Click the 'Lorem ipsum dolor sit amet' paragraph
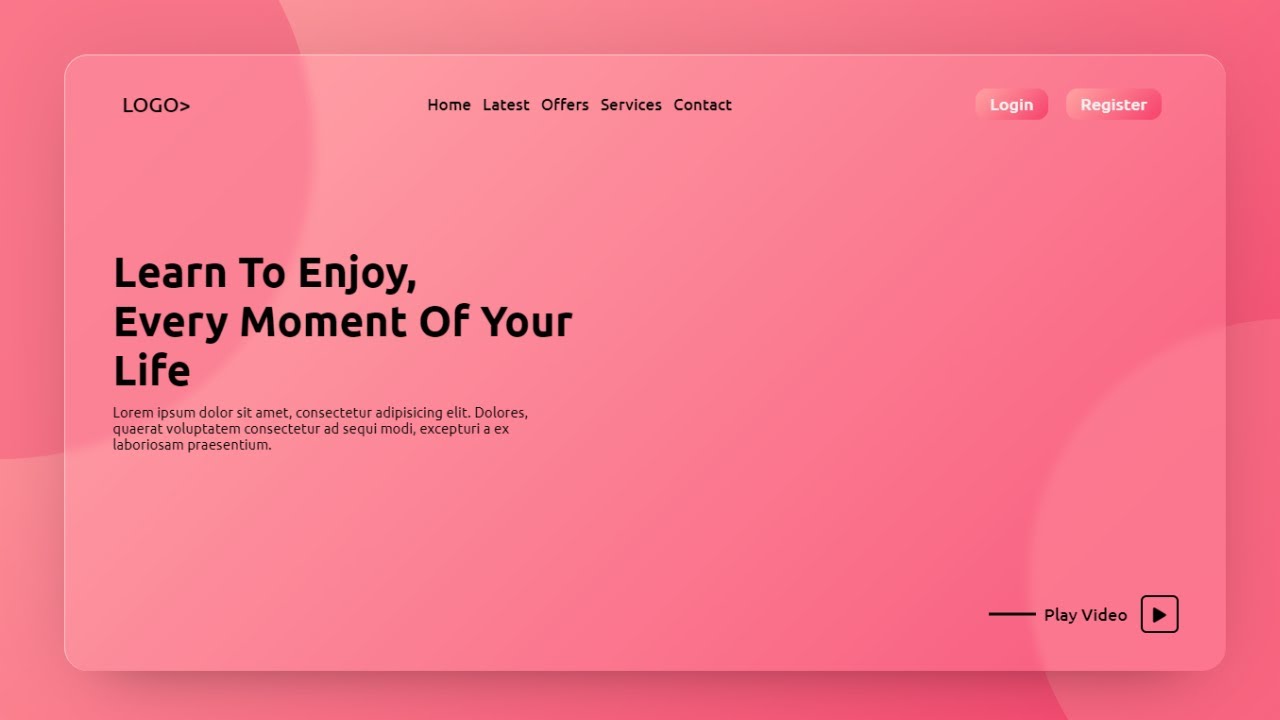1280x720 pixels. [320, 428]
